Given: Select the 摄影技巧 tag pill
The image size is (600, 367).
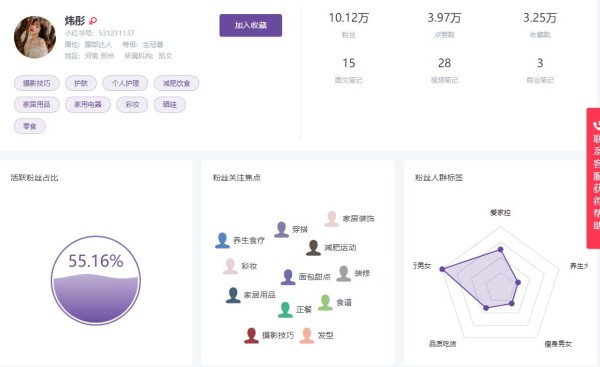Looking at the screenshot, I should (37, 83).
